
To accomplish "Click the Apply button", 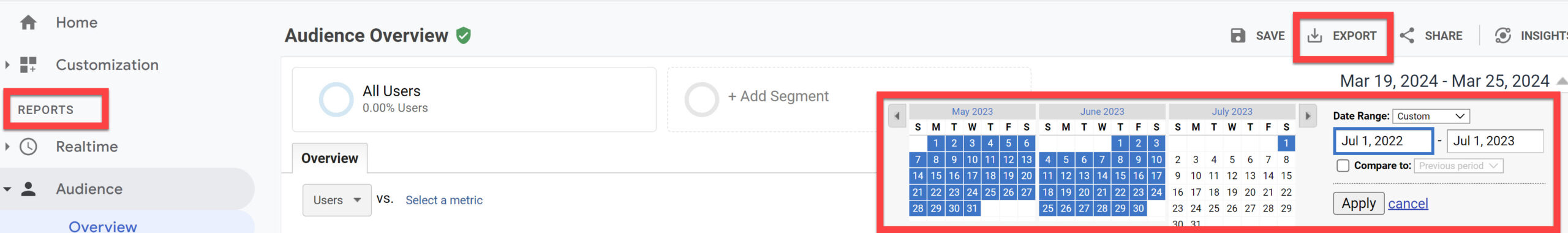I will (x=1359, y=203).
